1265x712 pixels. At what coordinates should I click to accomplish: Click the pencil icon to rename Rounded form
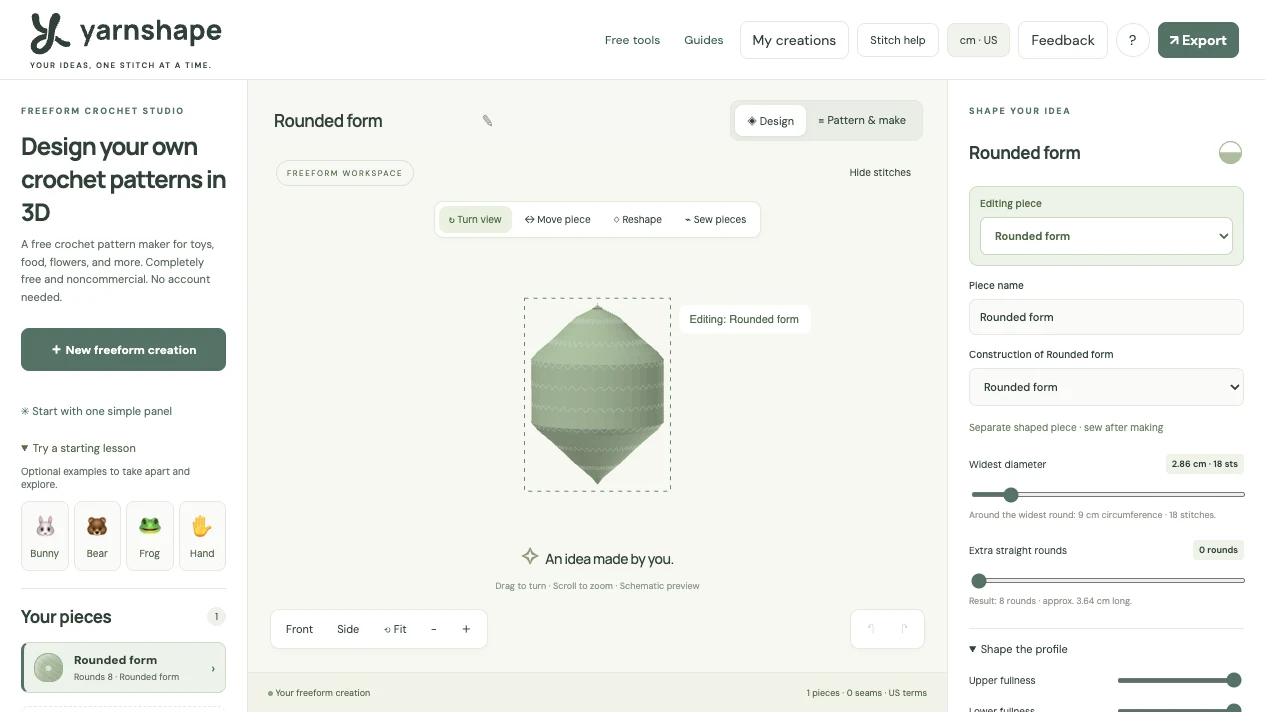click(x=488, y=121)
